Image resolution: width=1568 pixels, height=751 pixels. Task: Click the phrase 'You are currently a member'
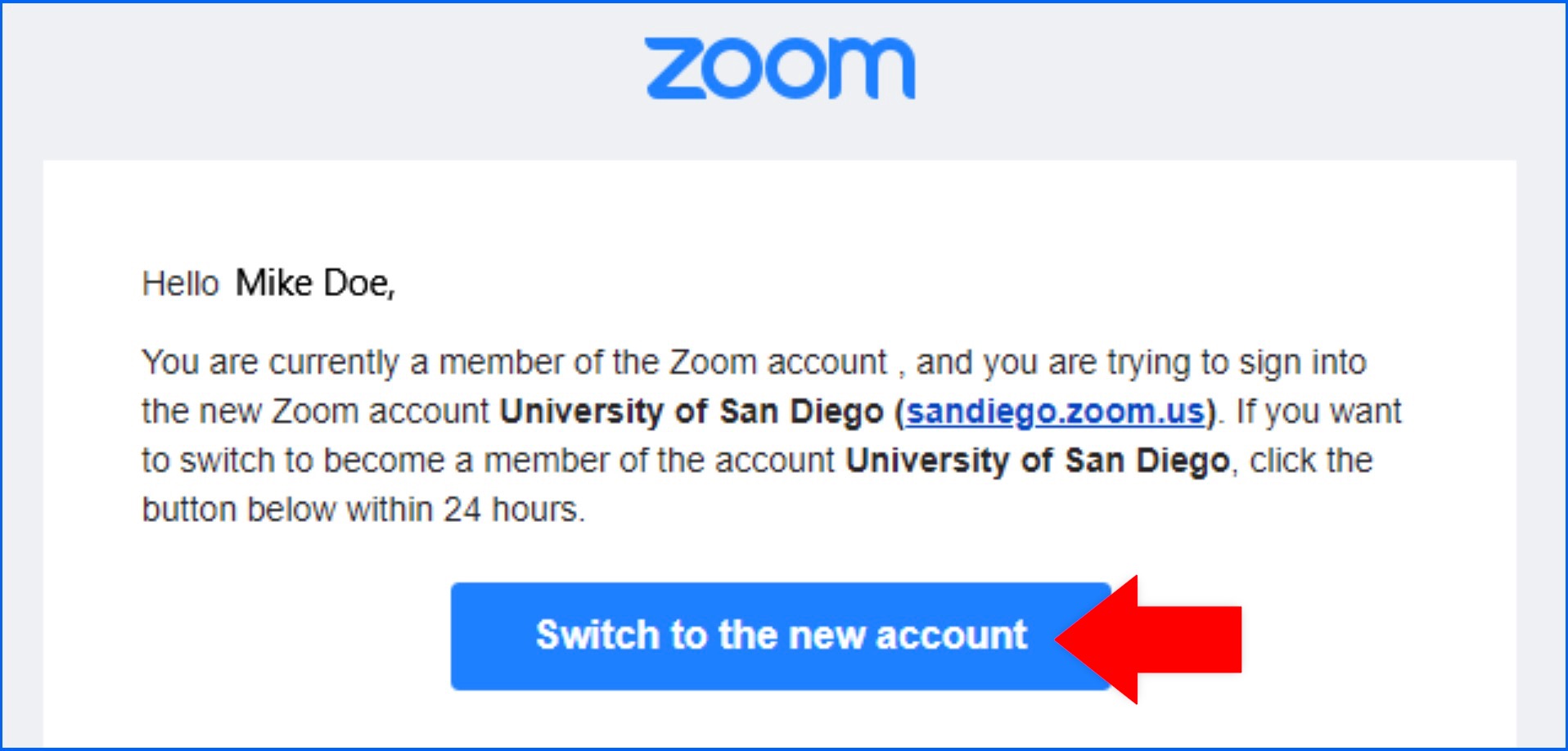click(354, 362)
